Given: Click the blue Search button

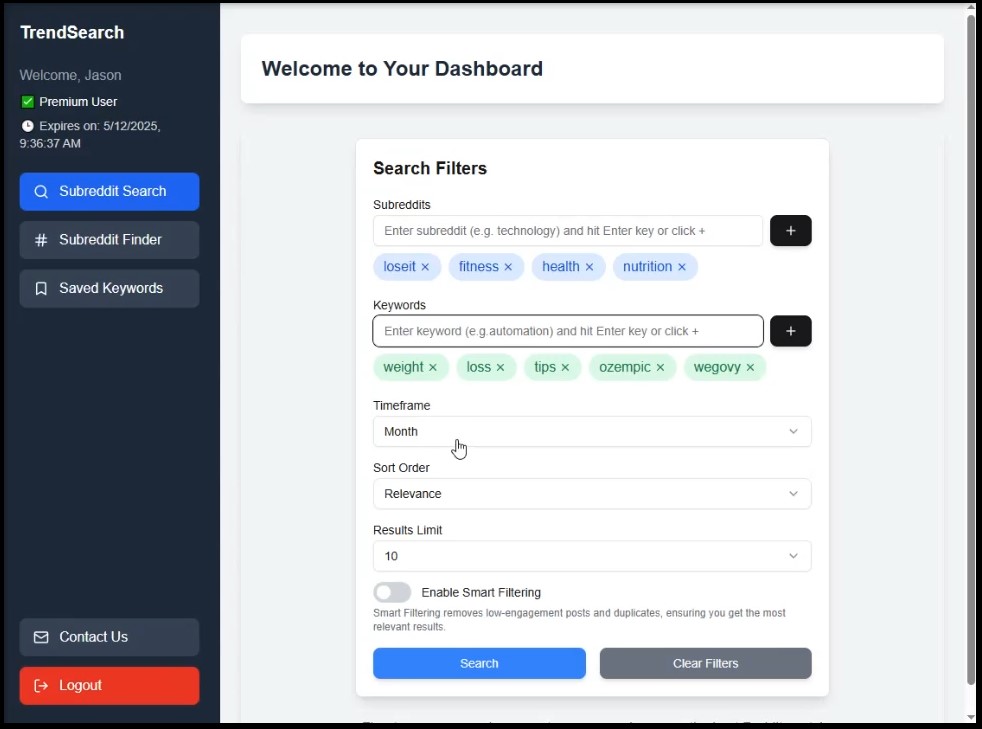Looking at the screenshot, I should (479, 663).
